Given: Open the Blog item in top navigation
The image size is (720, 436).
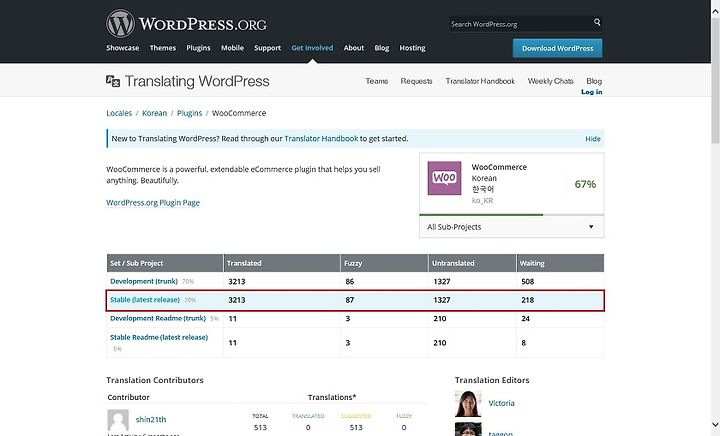Looking at the screenshot, I should pyautogui.click(x=382, y=48).
